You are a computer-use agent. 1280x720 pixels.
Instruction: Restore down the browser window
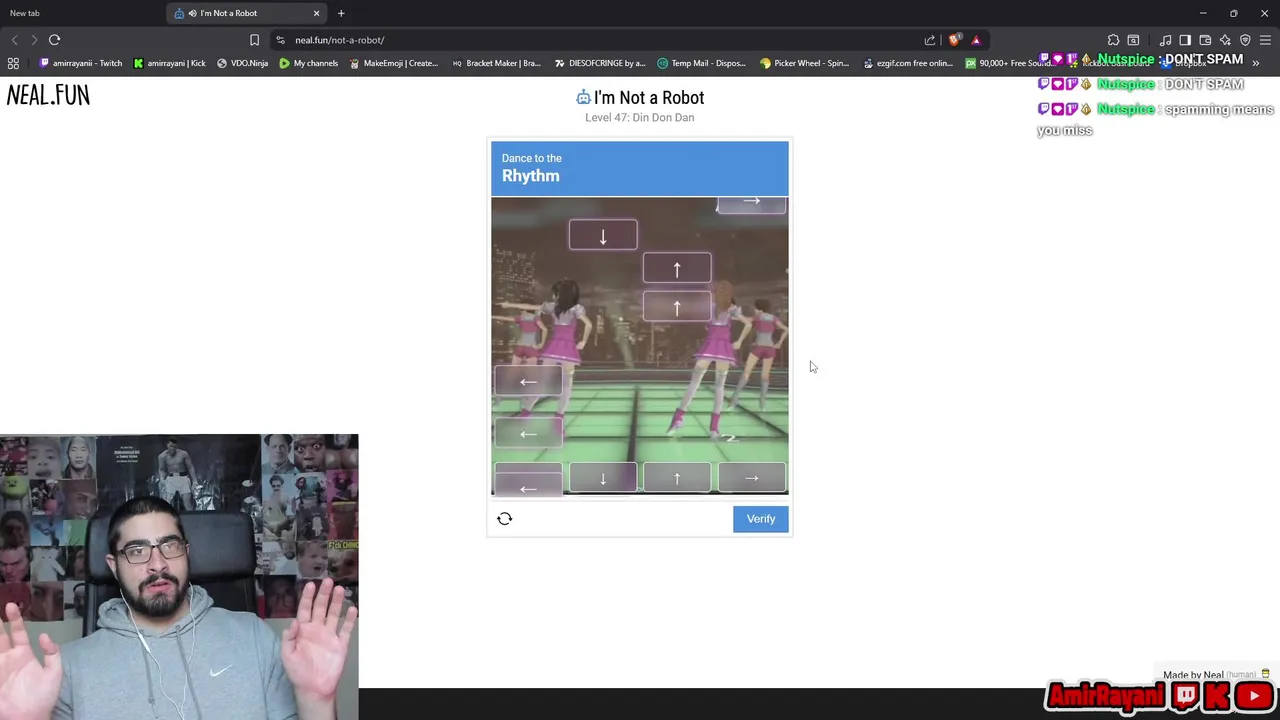1234,13
